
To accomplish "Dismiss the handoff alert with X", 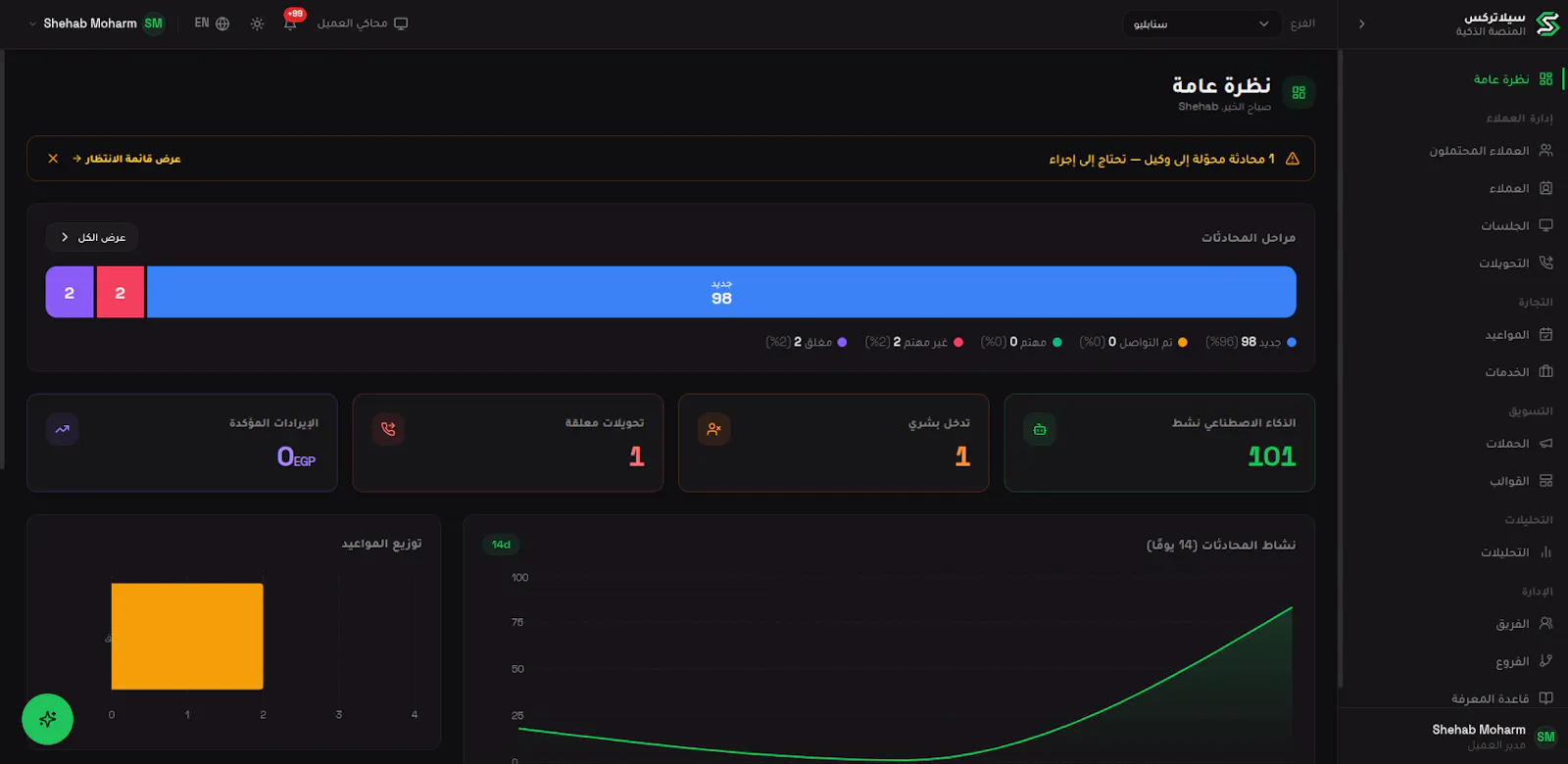I will coord(53,158).
